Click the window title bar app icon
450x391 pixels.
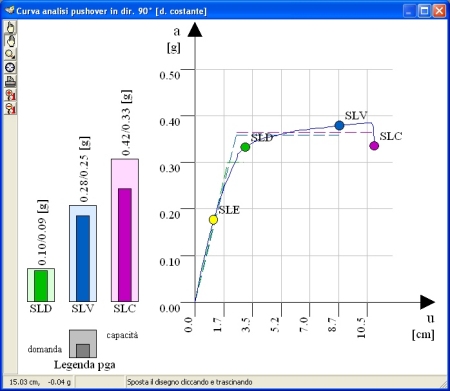tap(10, 10)
